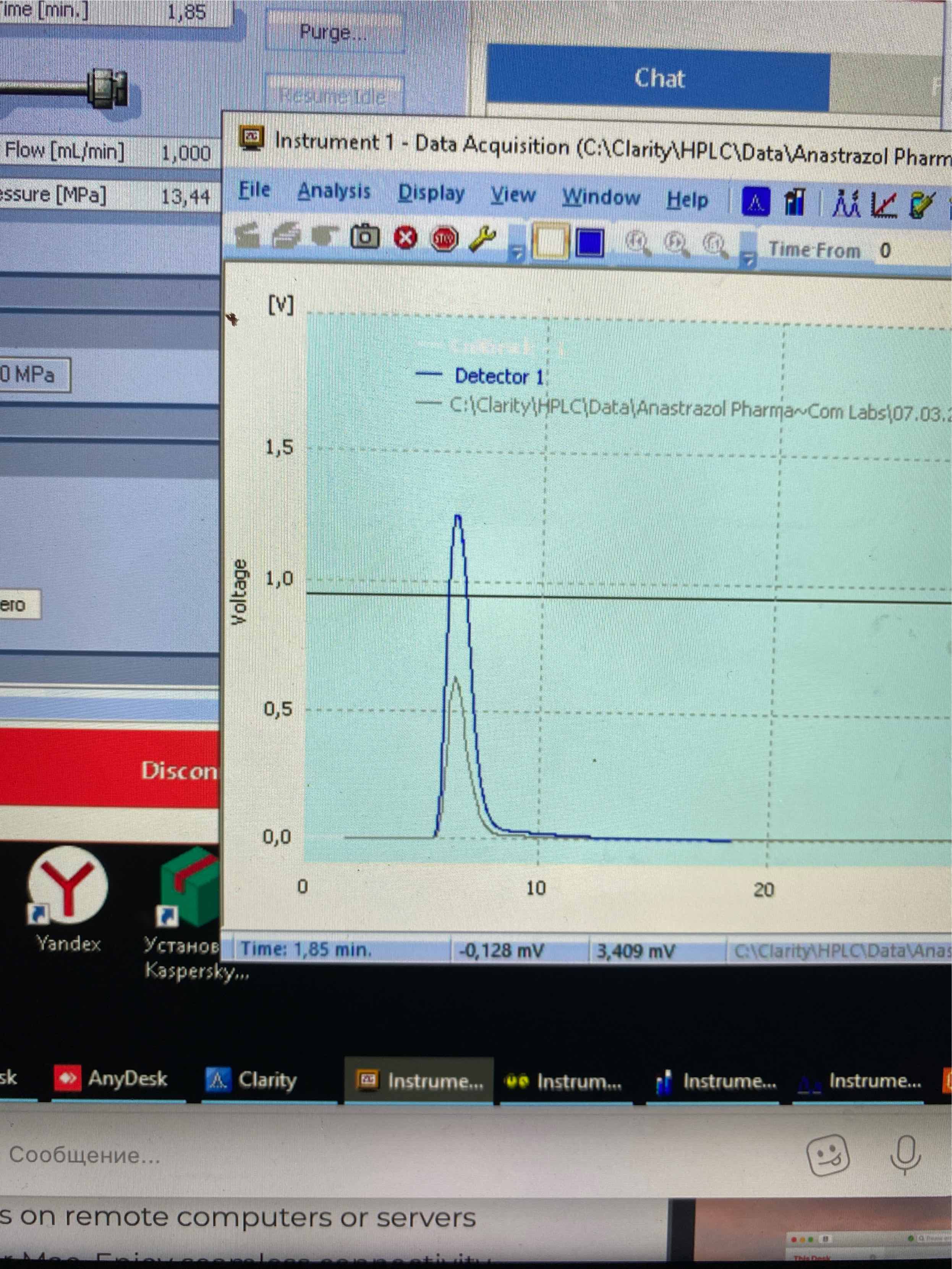The image size is (952, 1269).
Task: Open the Calibration curve icon
Action: [x=884, y=204]
